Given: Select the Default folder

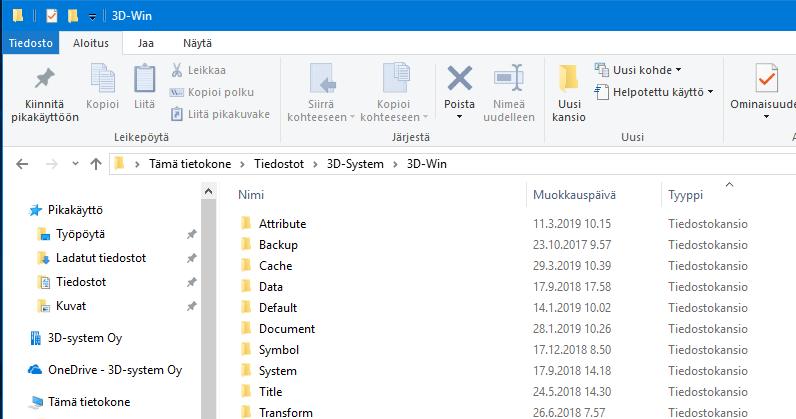Looking at the screenshot, I should tap(278, 308).
